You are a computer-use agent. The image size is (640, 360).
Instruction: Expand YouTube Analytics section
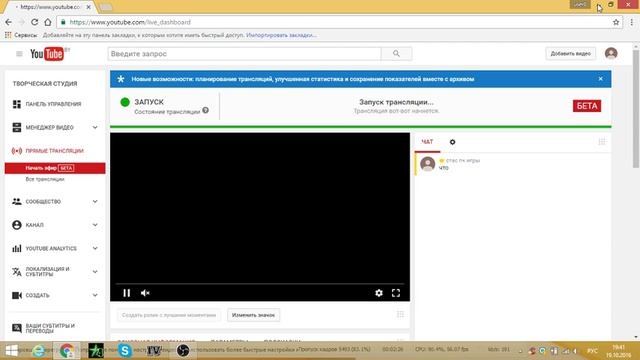pos(95,248)
